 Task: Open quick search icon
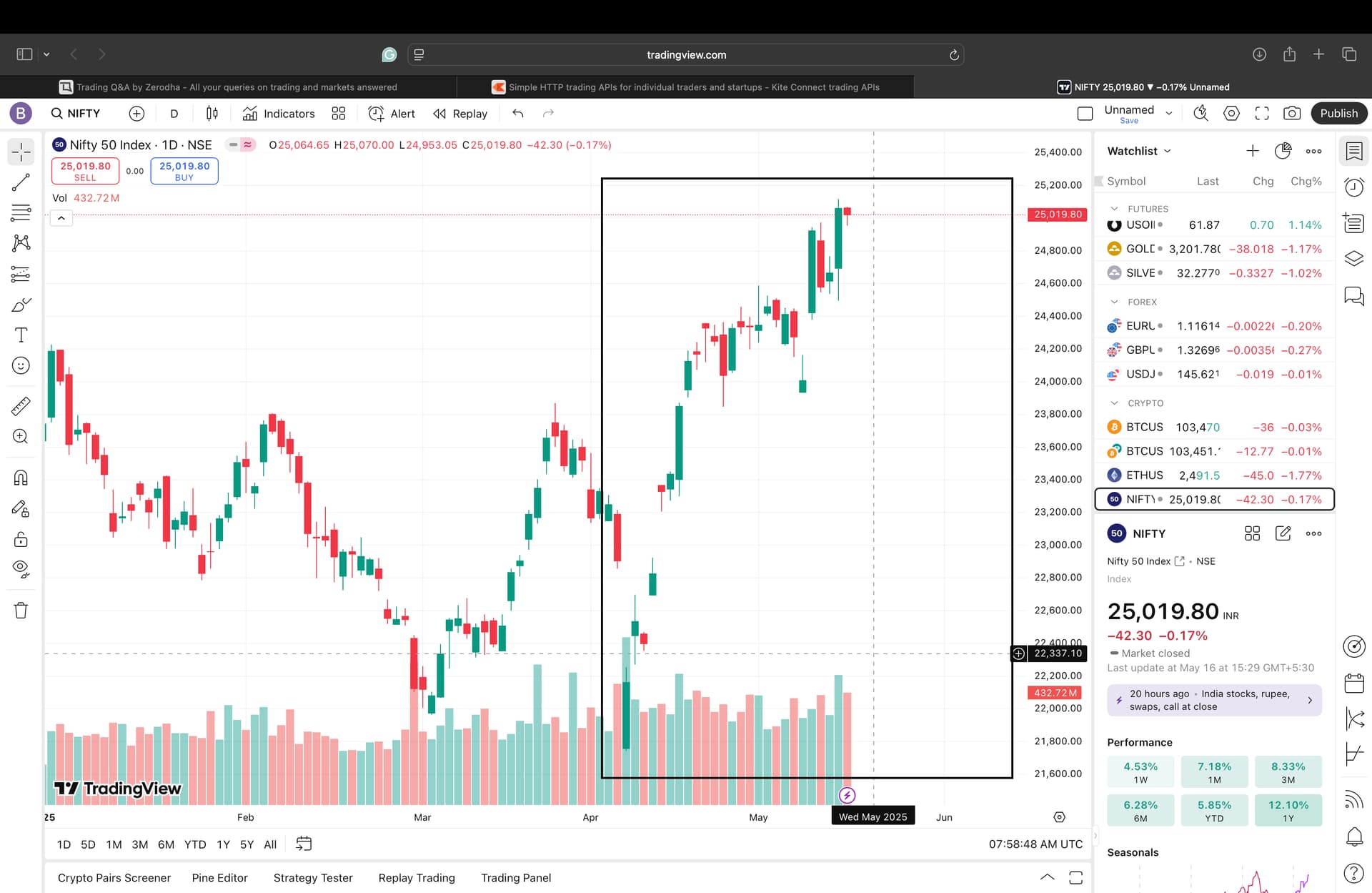click(x=1201, y=114)
